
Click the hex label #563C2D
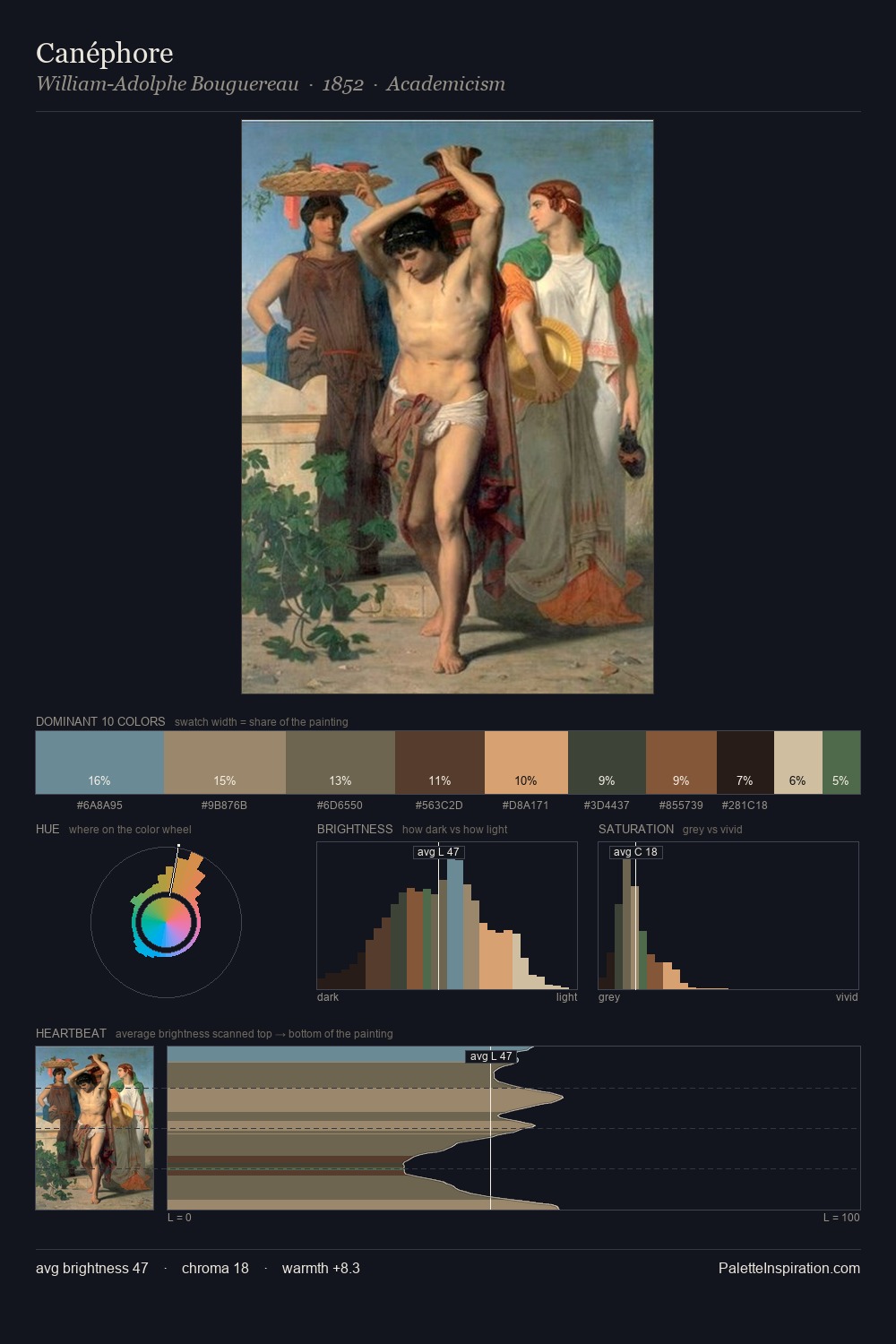439,806
